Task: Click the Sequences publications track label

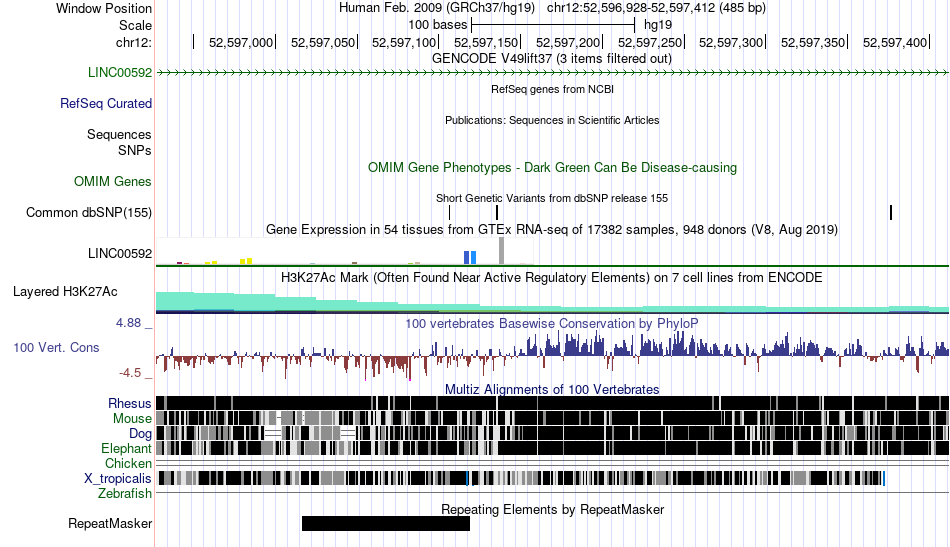Action: [x=119, y=134]
